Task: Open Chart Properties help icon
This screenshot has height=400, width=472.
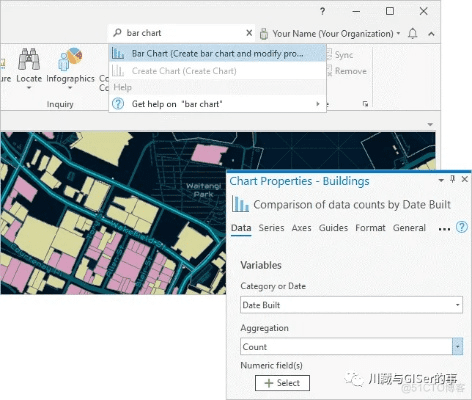Action: 462,227
